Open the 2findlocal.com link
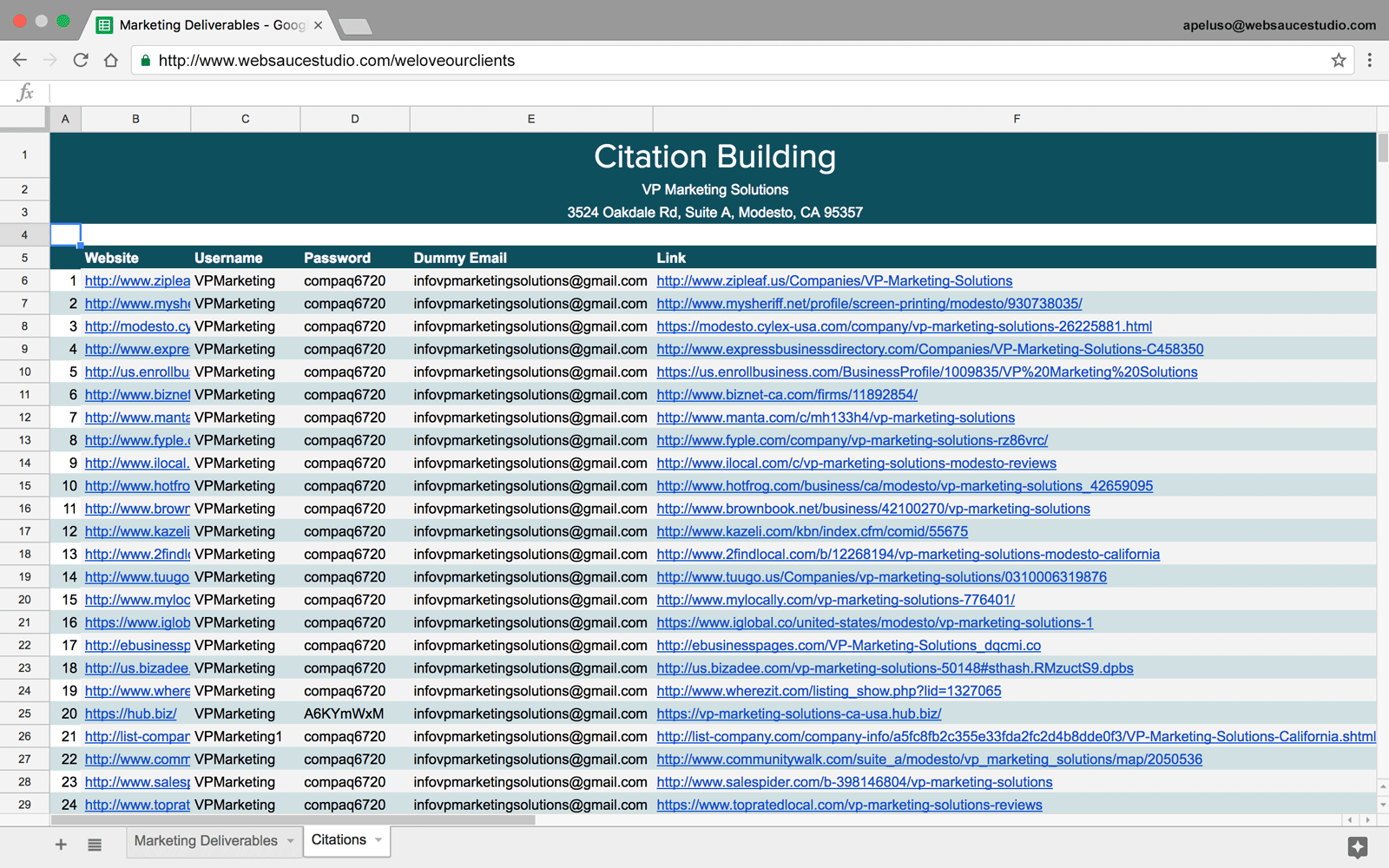The image size is (1389, 868). [x=908, y=554]
